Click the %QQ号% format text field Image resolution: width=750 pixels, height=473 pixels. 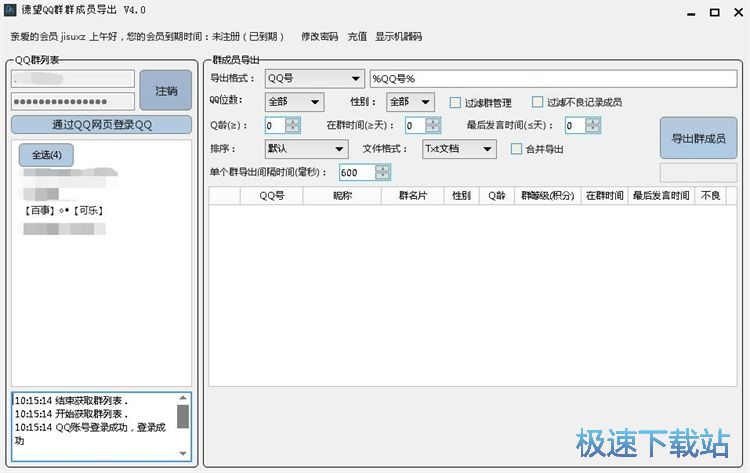pos(552,79)
